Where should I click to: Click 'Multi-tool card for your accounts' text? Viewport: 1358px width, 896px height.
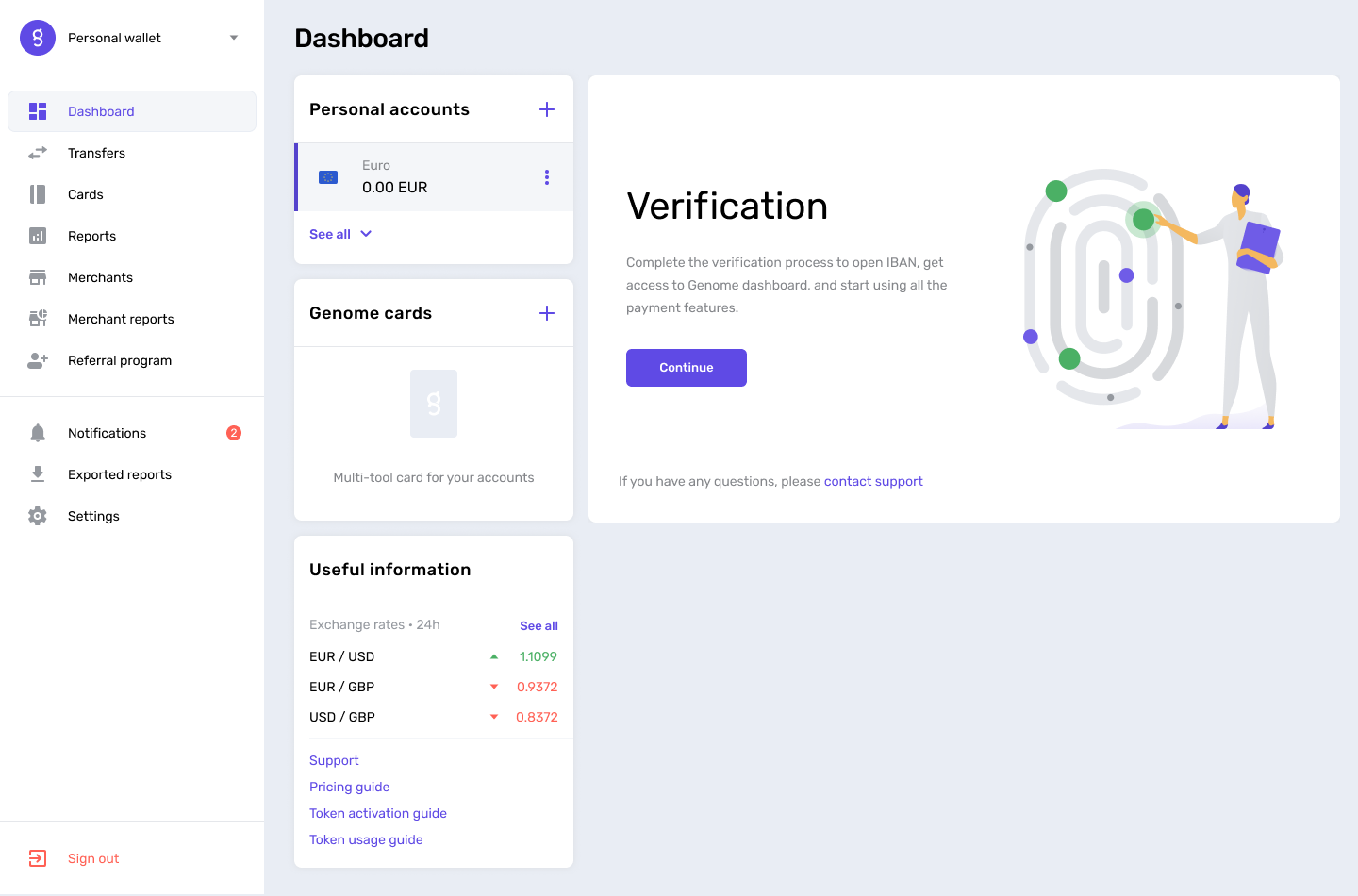(x=434, y=477)
